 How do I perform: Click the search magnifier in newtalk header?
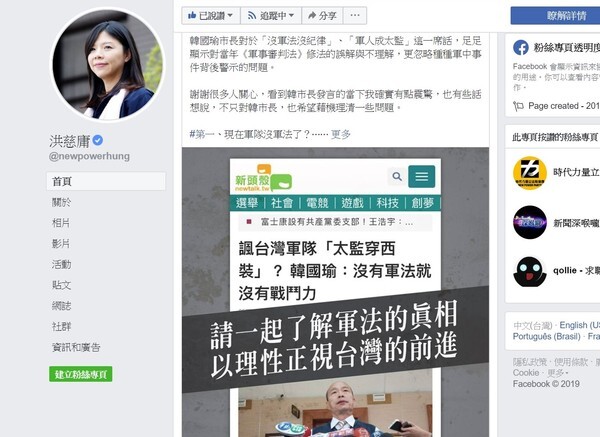point(397,176)
